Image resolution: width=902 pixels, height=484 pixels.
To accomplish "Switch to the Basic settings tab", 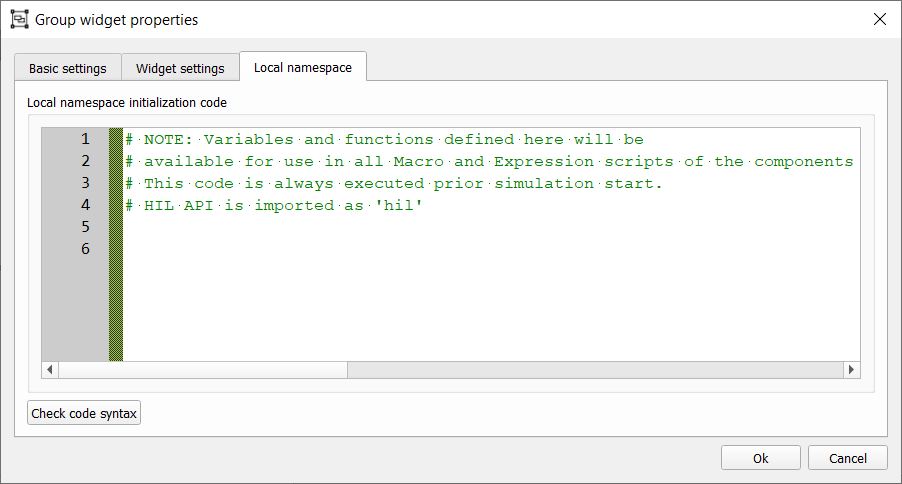I will (x=67, y=68).
